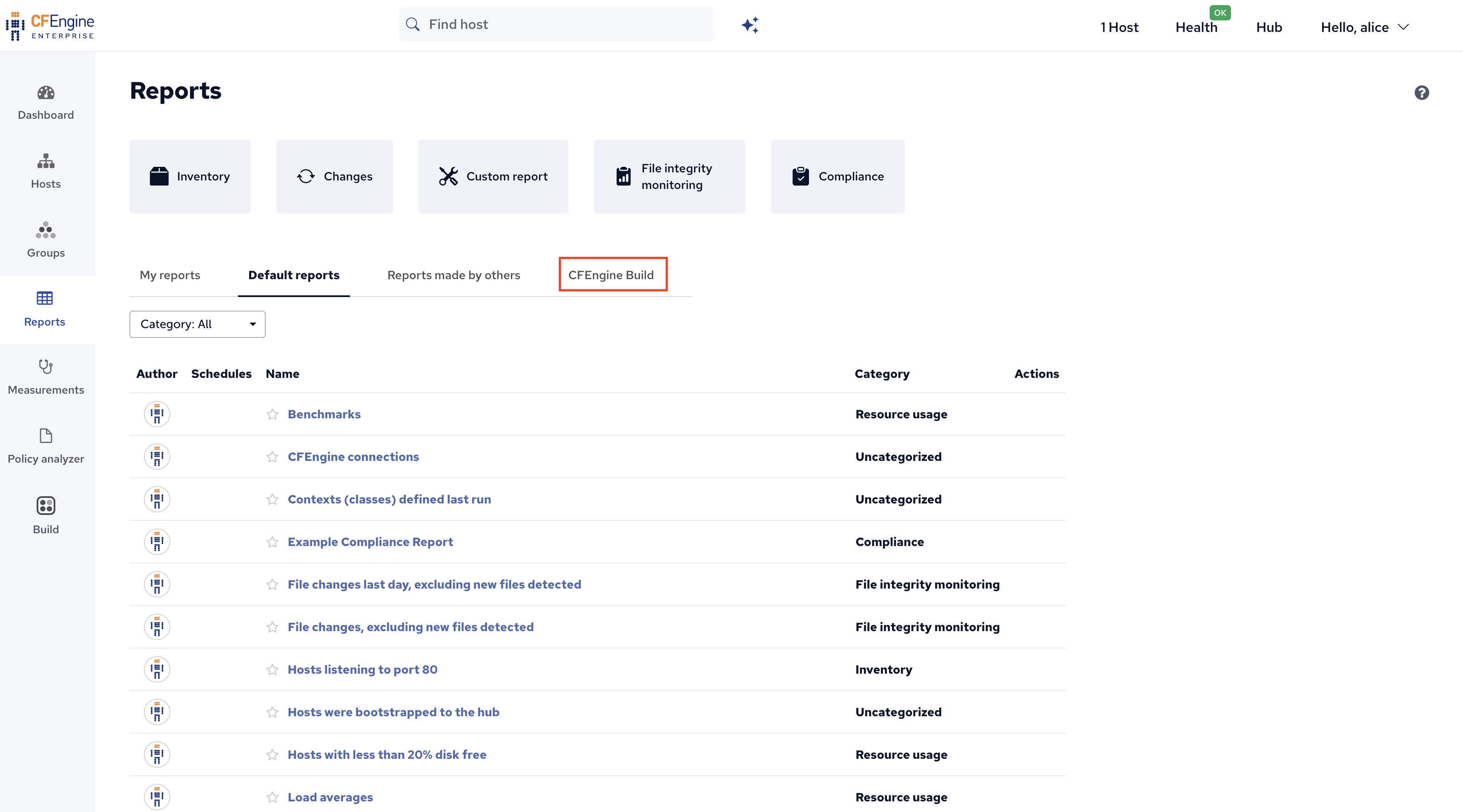Star File changes last day report
Image resolution: width=1463 pixels, height=812 pixels.
[x=273, y=584]
